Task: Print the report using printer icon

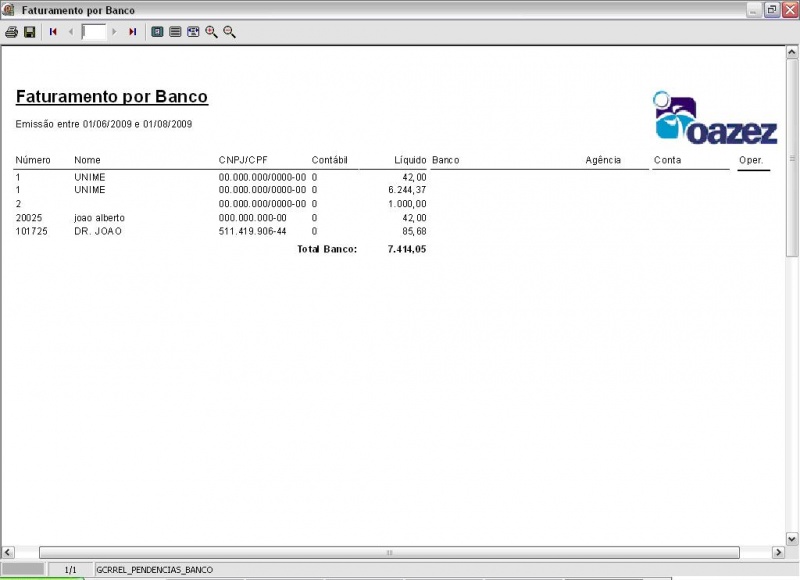Action: (11, 32)
